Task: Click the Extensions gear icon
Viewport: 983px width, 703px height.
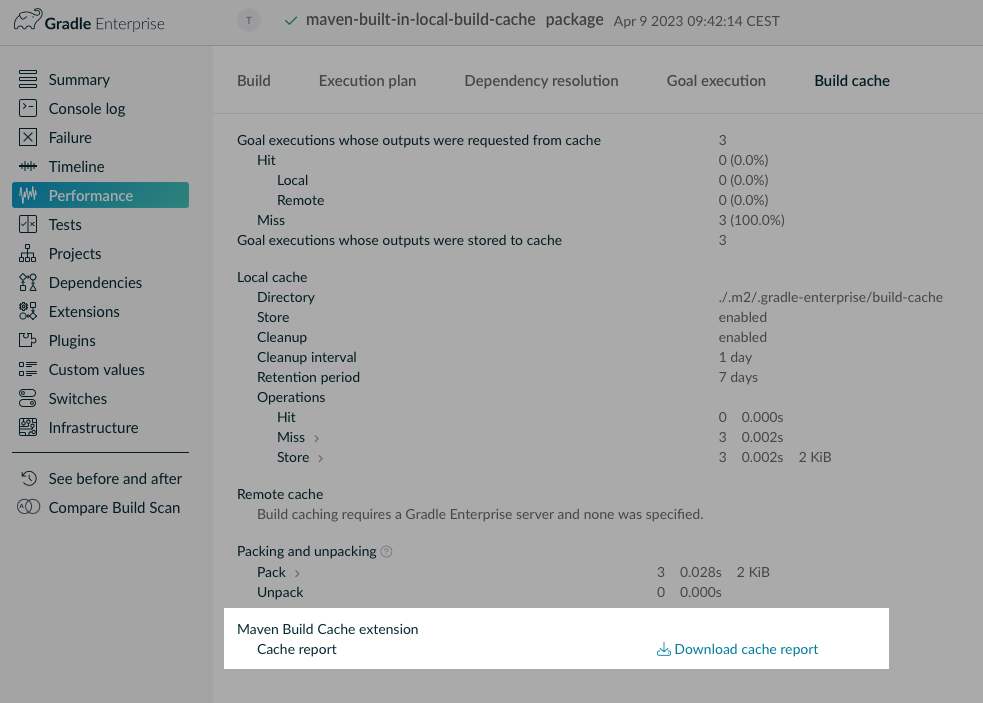Action: tap(28, 311)
